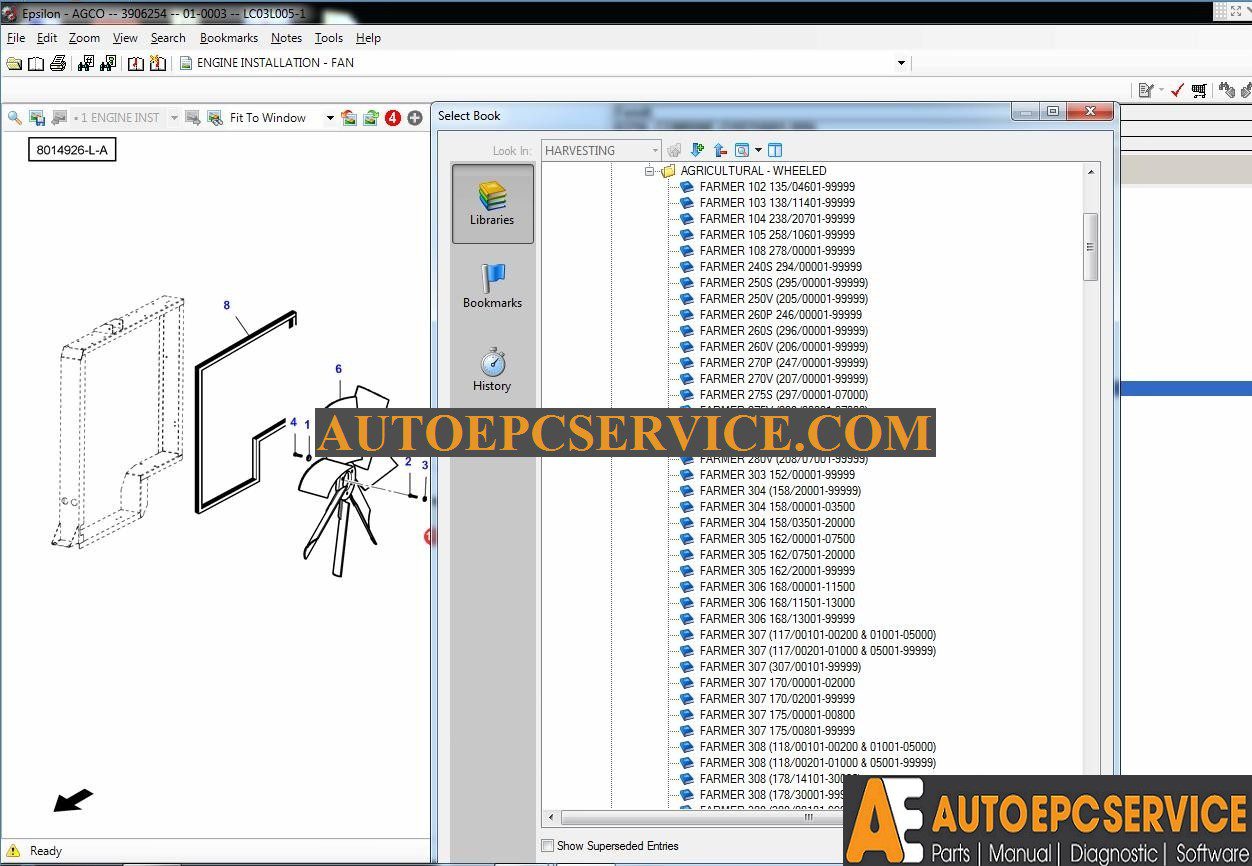
Task: Collapse the AGRICULTURAL - WHEELED tree node
Action: 649,171
